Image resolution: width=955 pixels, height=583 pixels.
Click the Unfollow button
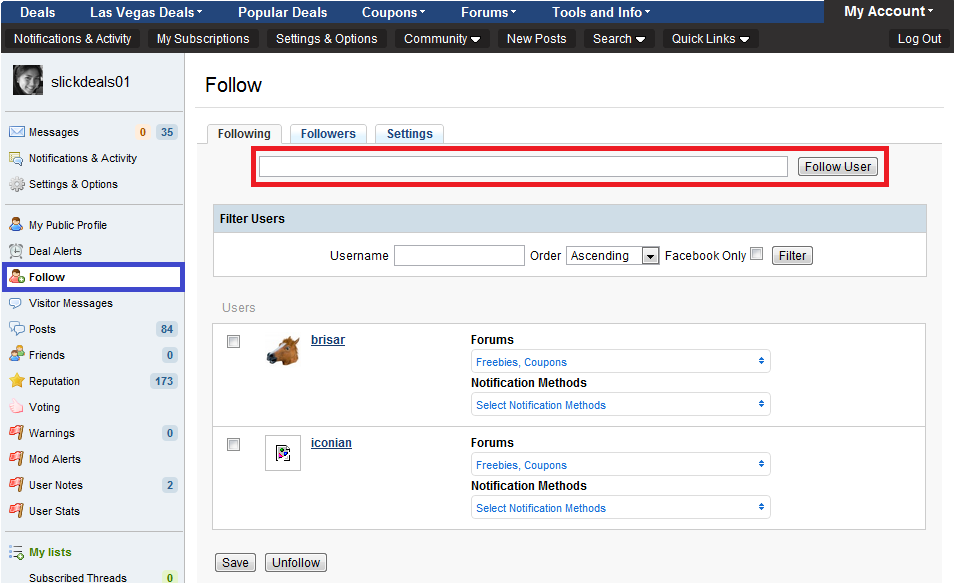coord(295,563)
